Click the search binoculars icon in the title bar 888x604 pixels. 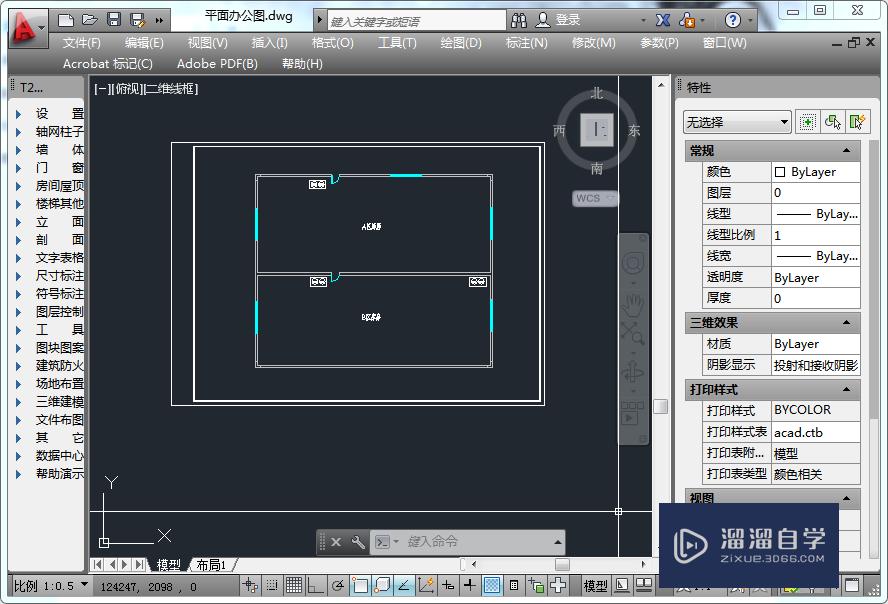pos(519,20)
